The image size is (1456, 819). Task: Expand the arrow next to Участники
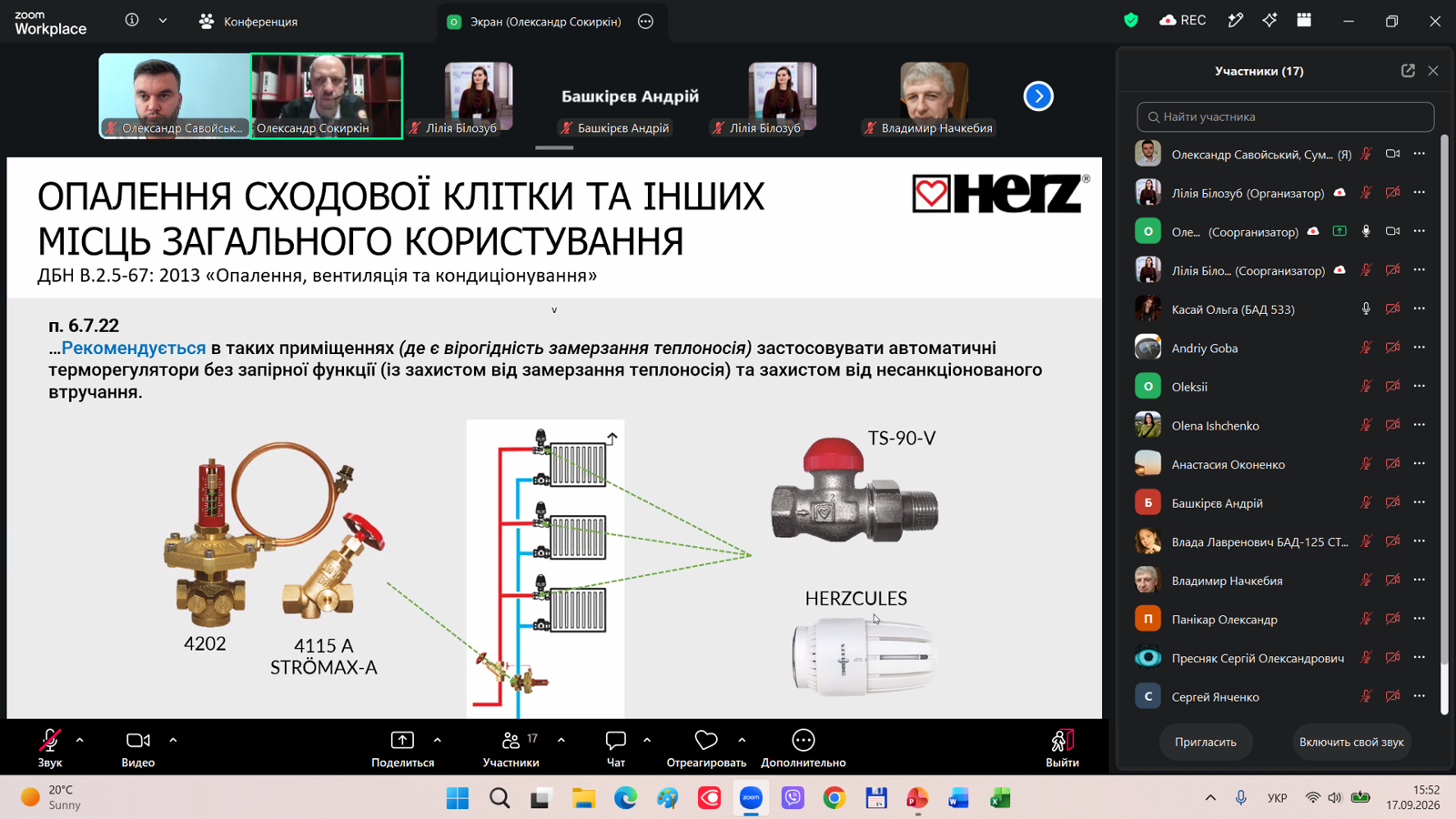pos(561,740)
